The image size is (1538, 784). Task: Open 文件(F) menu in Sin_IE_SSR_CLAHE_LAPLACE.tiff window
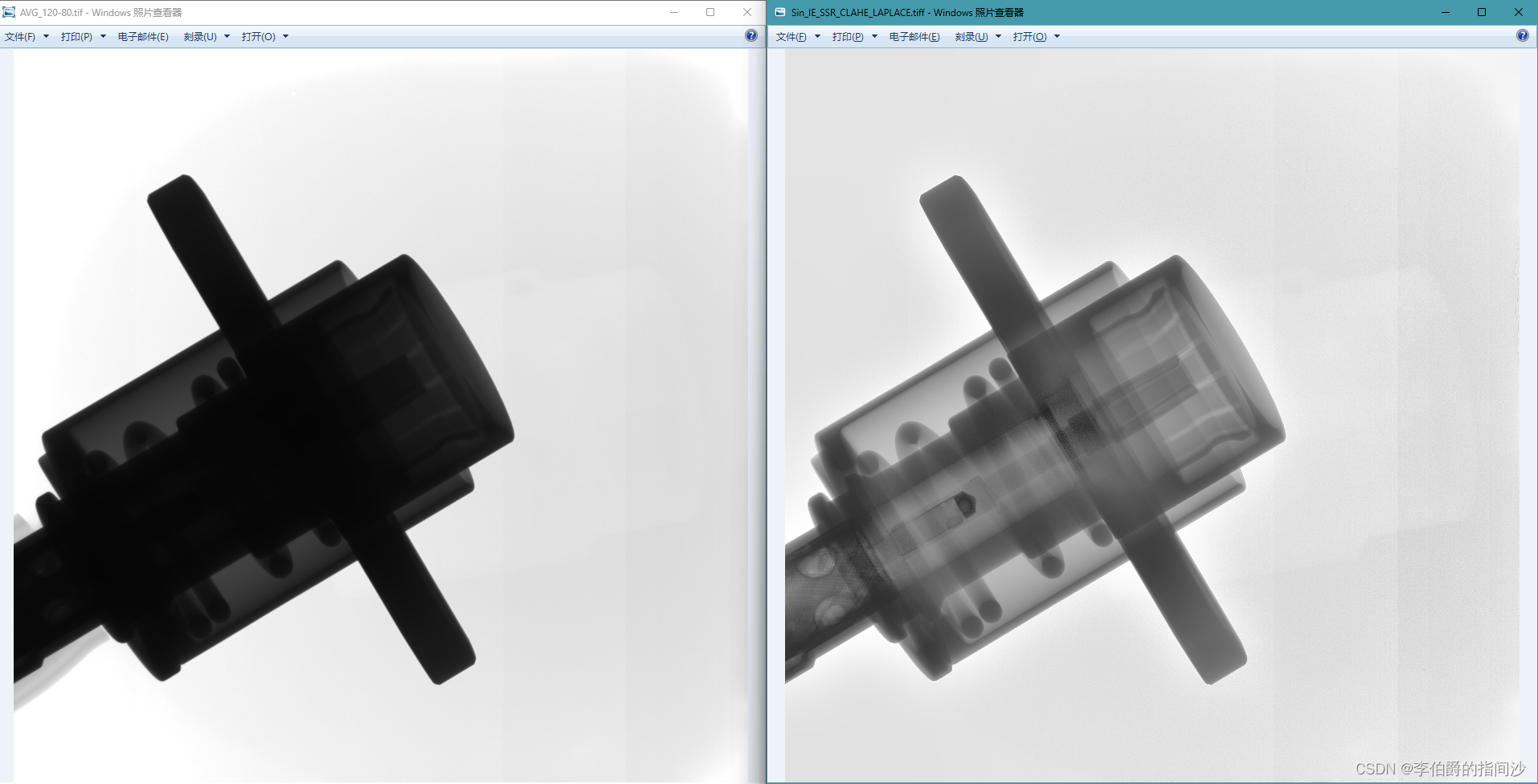(x=791, y=37)
